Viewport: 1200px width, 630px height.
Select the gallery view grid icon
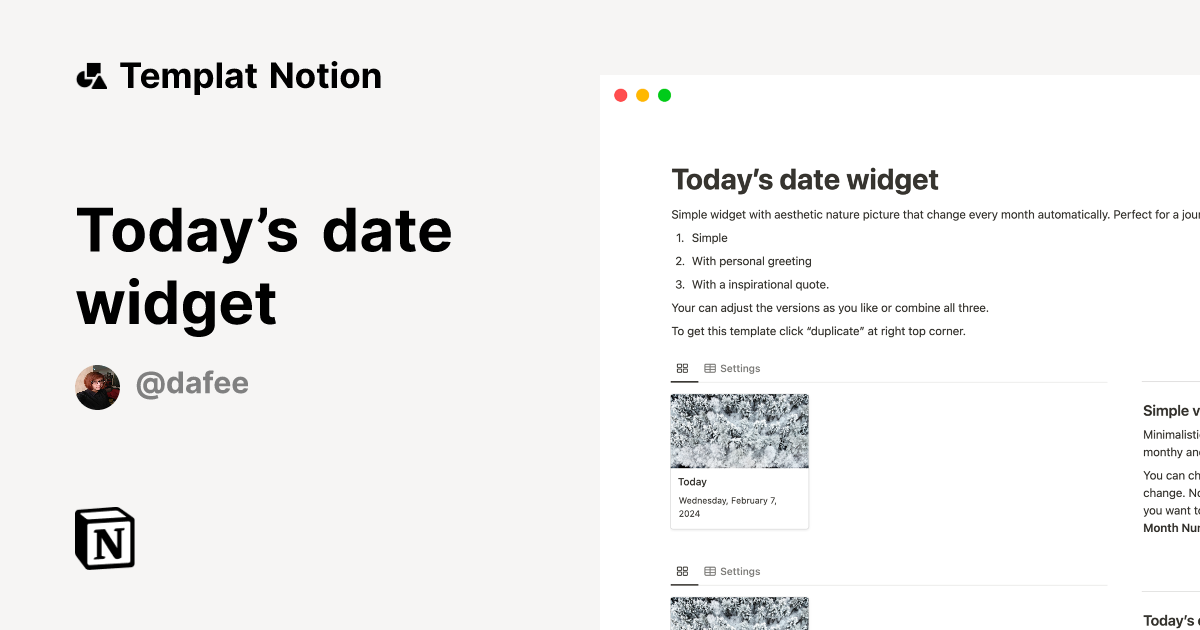(x=683, y=368)
